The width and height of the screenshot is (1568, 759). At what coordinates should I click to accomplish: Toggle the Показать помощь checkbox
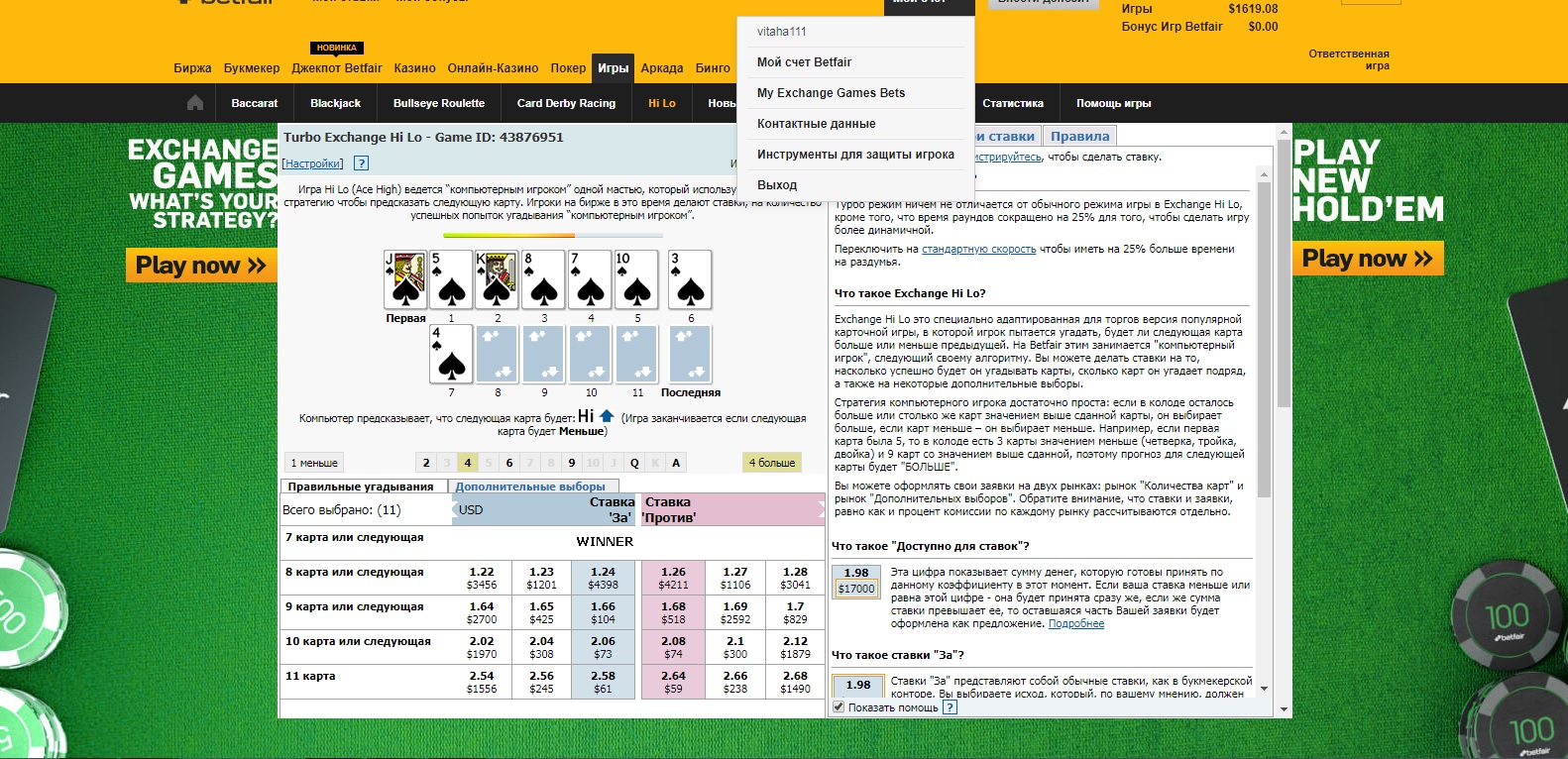click(x=839, y=707)
